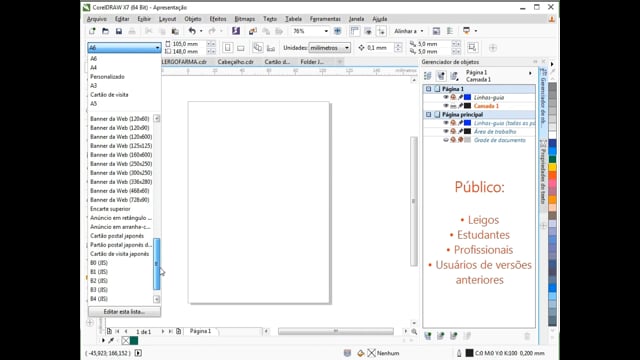The width and height of the screenshot is (640, 360).
Task: Toggle visibility eye of Grade de documento
Action: tap(446, 140)
